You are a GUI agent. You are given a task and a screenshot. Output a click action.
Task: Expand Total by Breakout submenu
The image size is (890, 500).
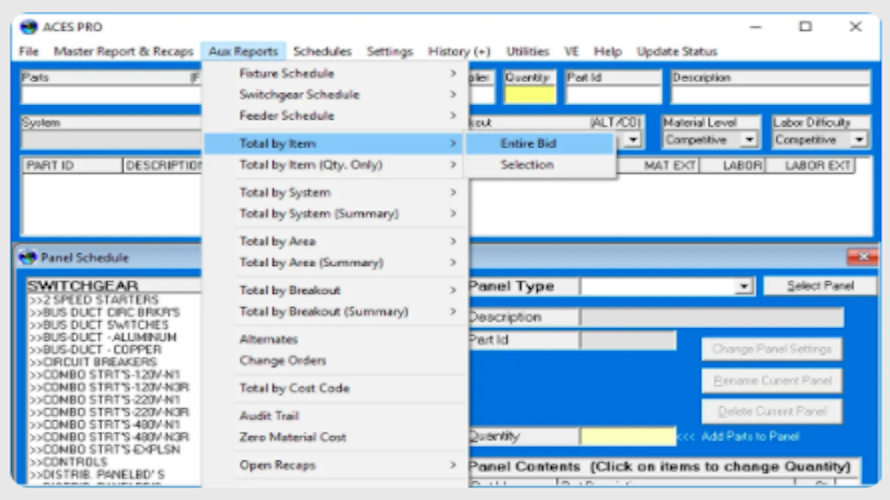335,290
